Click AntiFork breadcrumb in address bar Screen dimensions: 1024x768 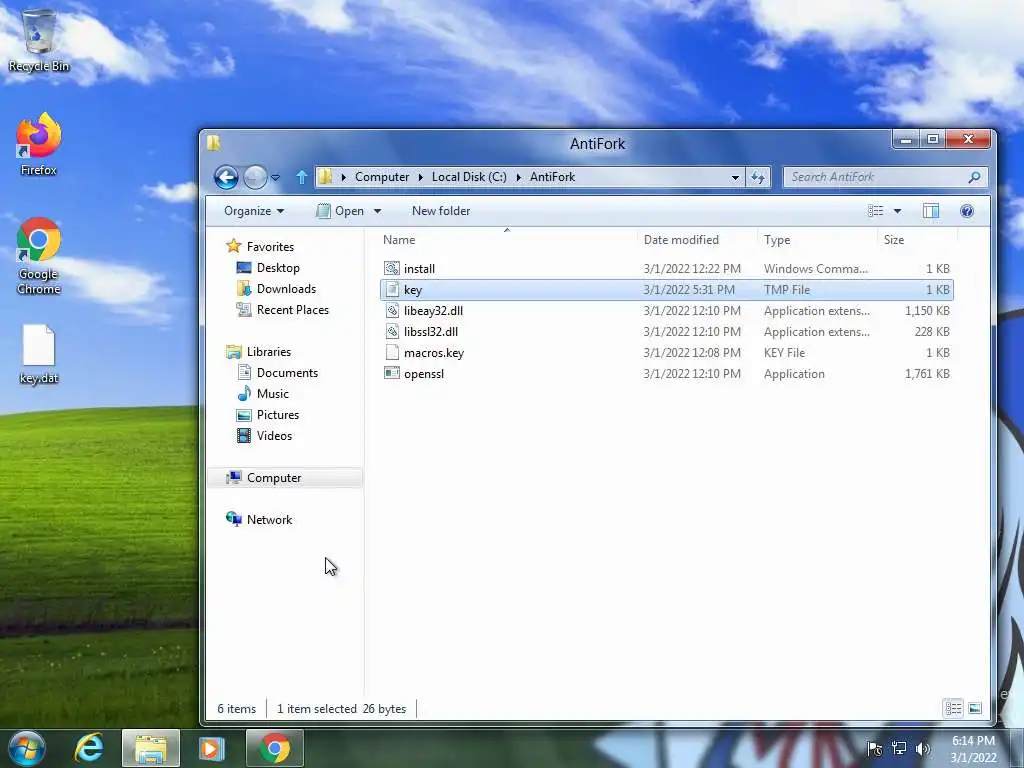[x=552, y=177]
